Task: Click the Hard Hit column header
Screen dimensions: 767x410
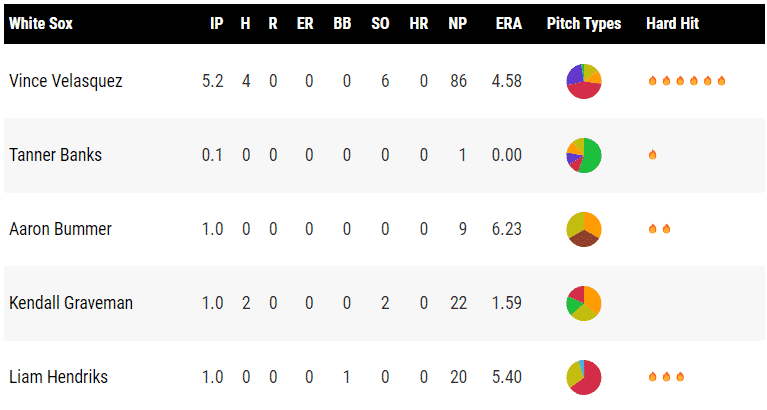Action: click(672, 23)
